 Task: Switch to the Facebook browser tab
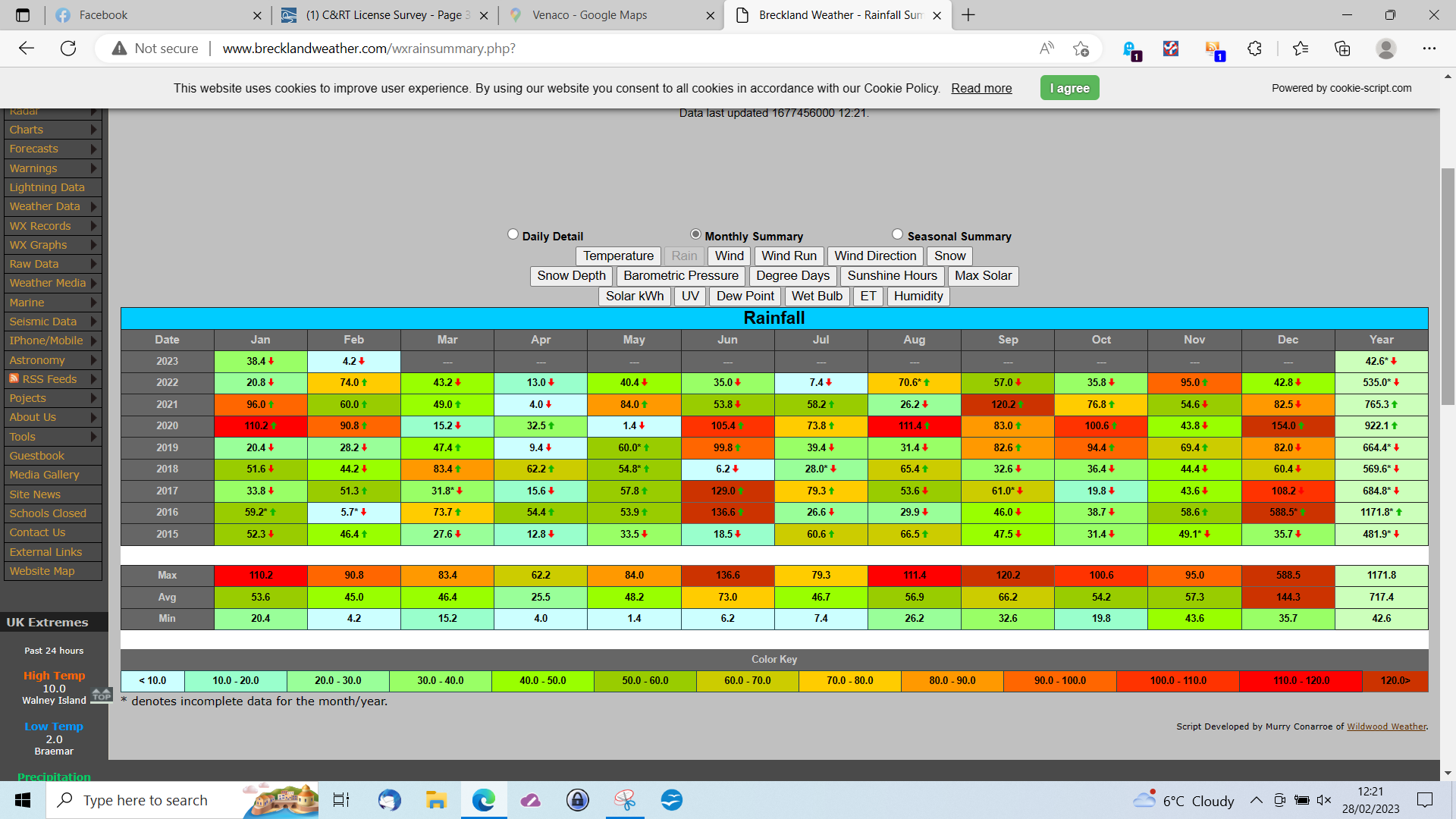pyautogui.click(x=152, y=15)
